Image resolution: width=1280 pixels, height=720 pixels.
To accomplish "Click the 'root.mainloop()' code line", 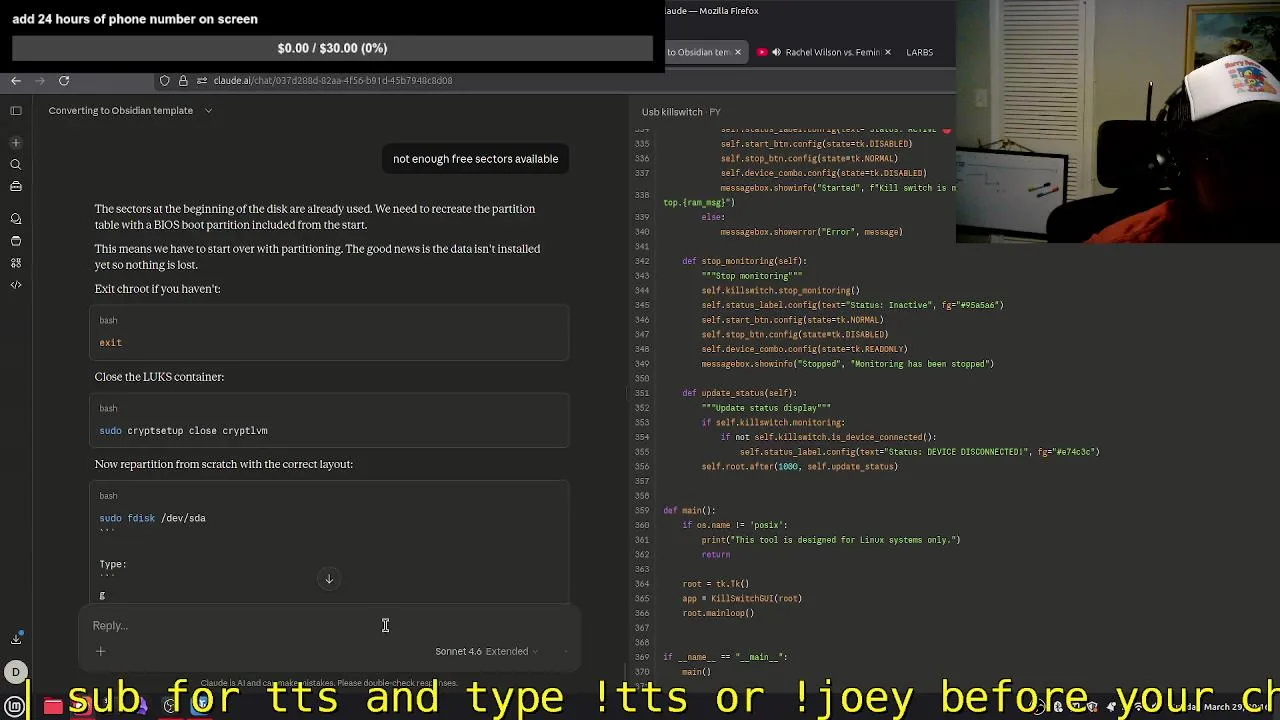I will [718, 613].
